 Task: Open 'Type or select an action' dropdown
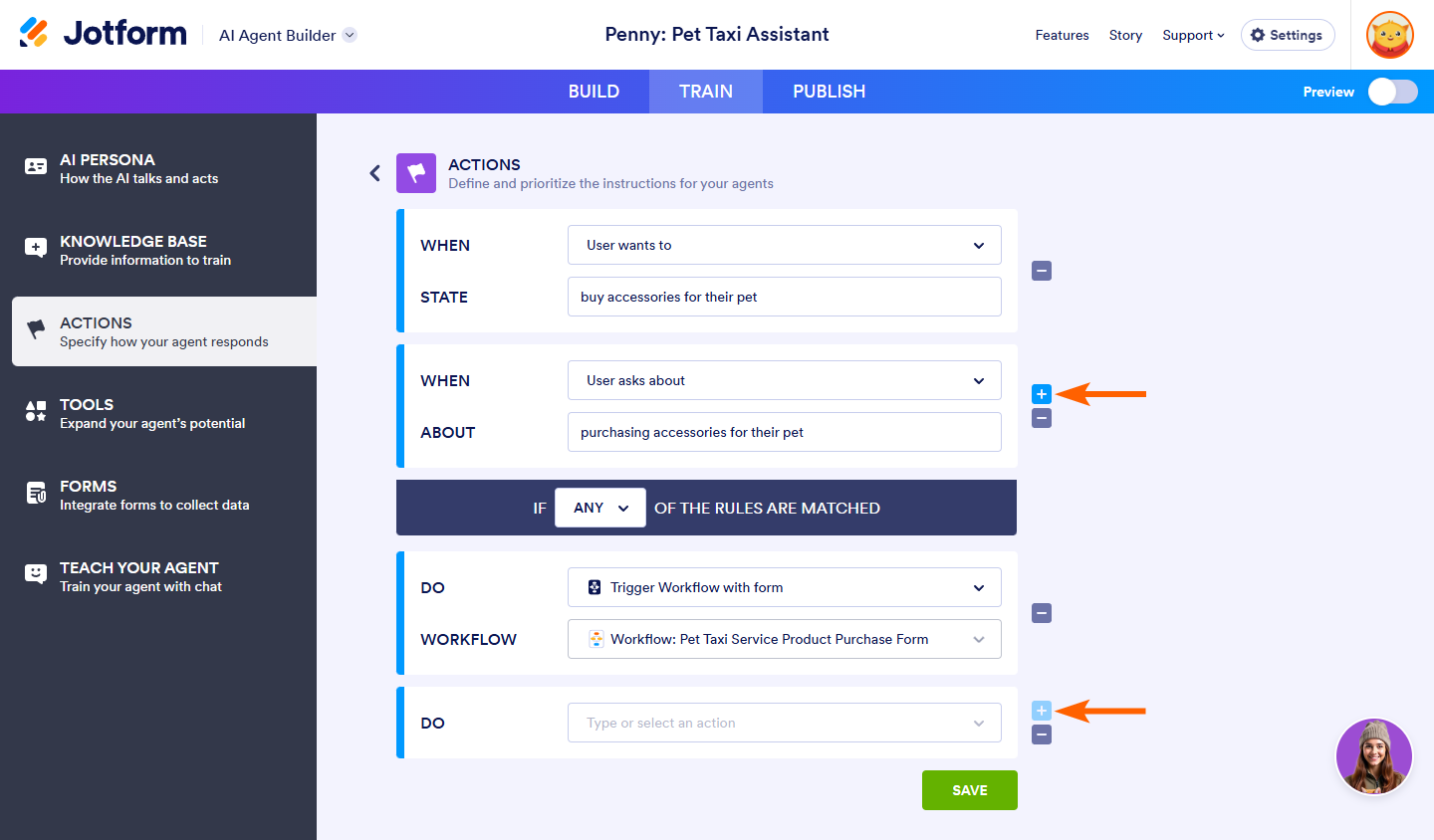click(x=784, y=723)
